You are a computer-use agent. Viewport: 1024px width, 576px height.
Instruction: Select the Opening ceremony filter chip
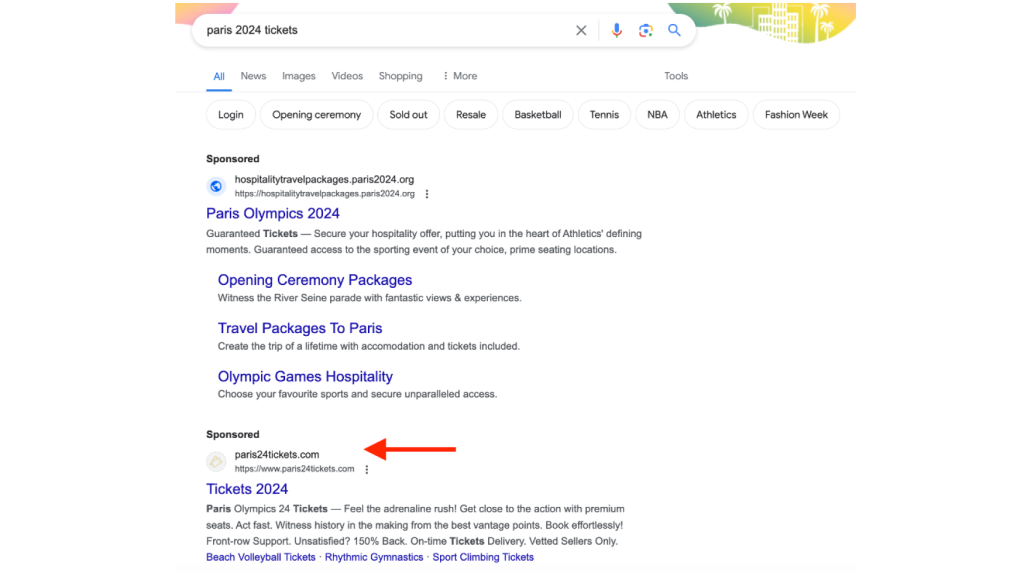coord(316,114)
